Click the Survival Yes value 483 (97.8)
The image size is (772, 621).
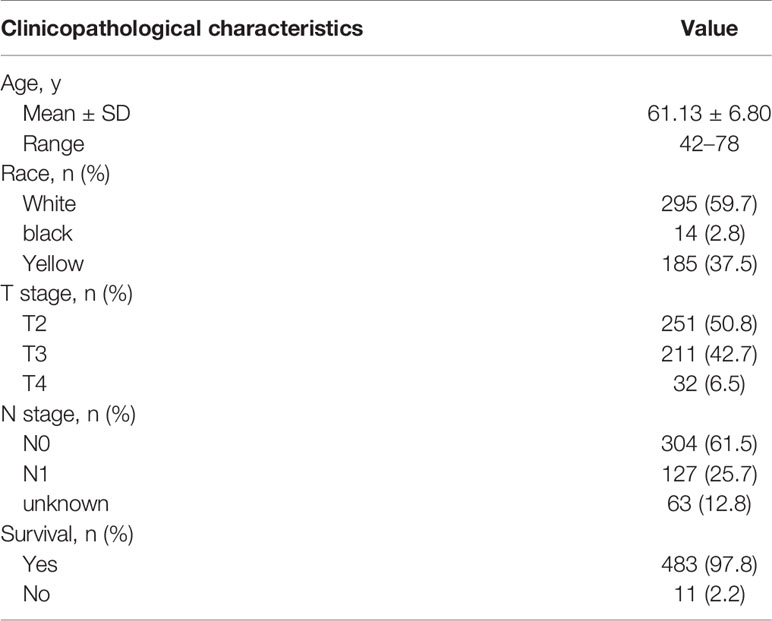(709, 564)
